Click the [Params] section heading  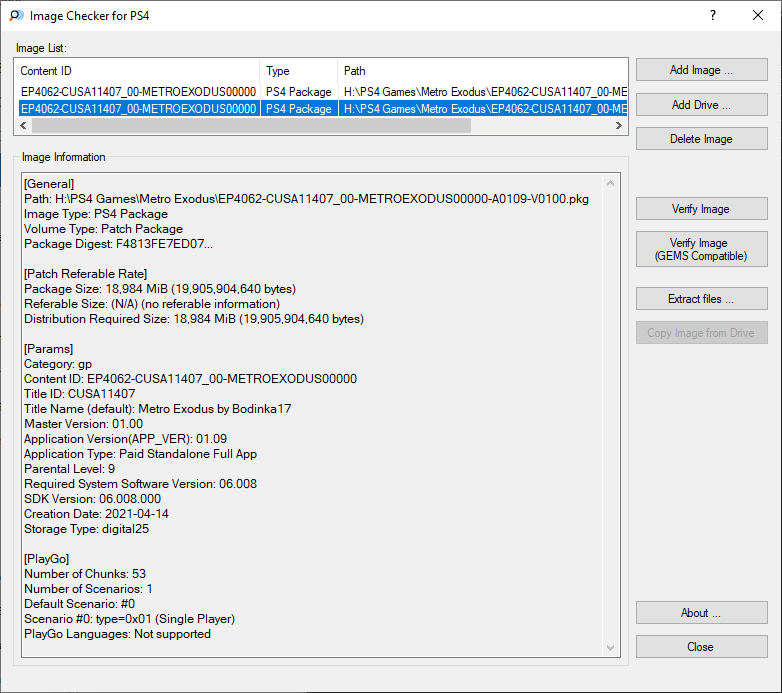48,349
